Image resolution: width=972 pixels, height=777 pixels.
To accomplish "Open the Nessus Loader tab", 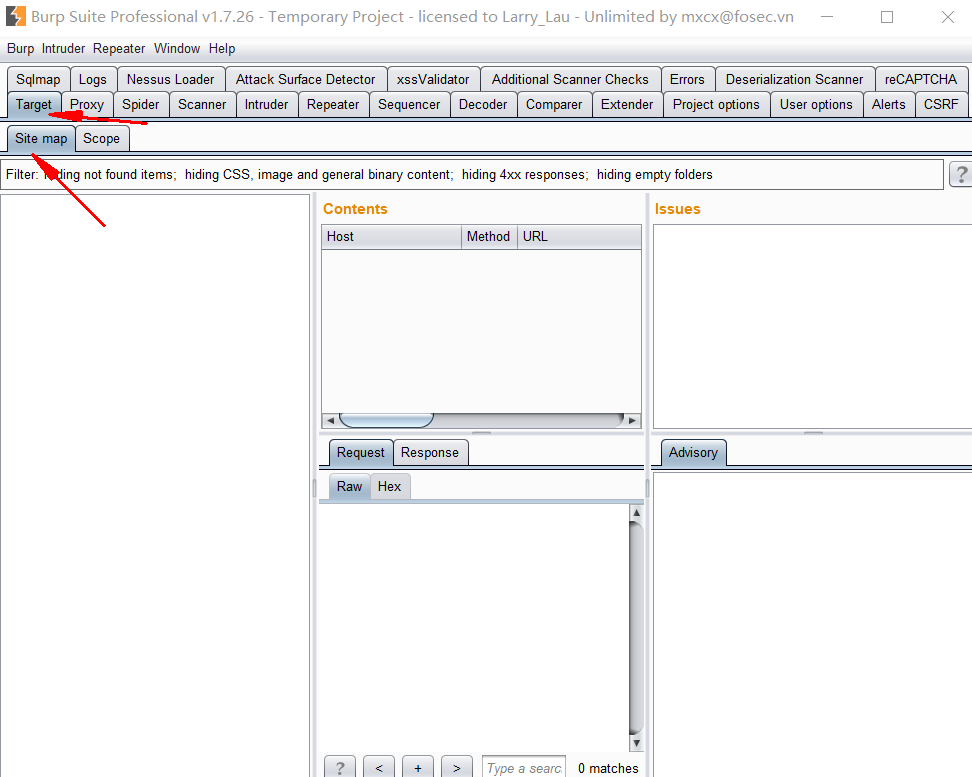I will coord(170,79).
